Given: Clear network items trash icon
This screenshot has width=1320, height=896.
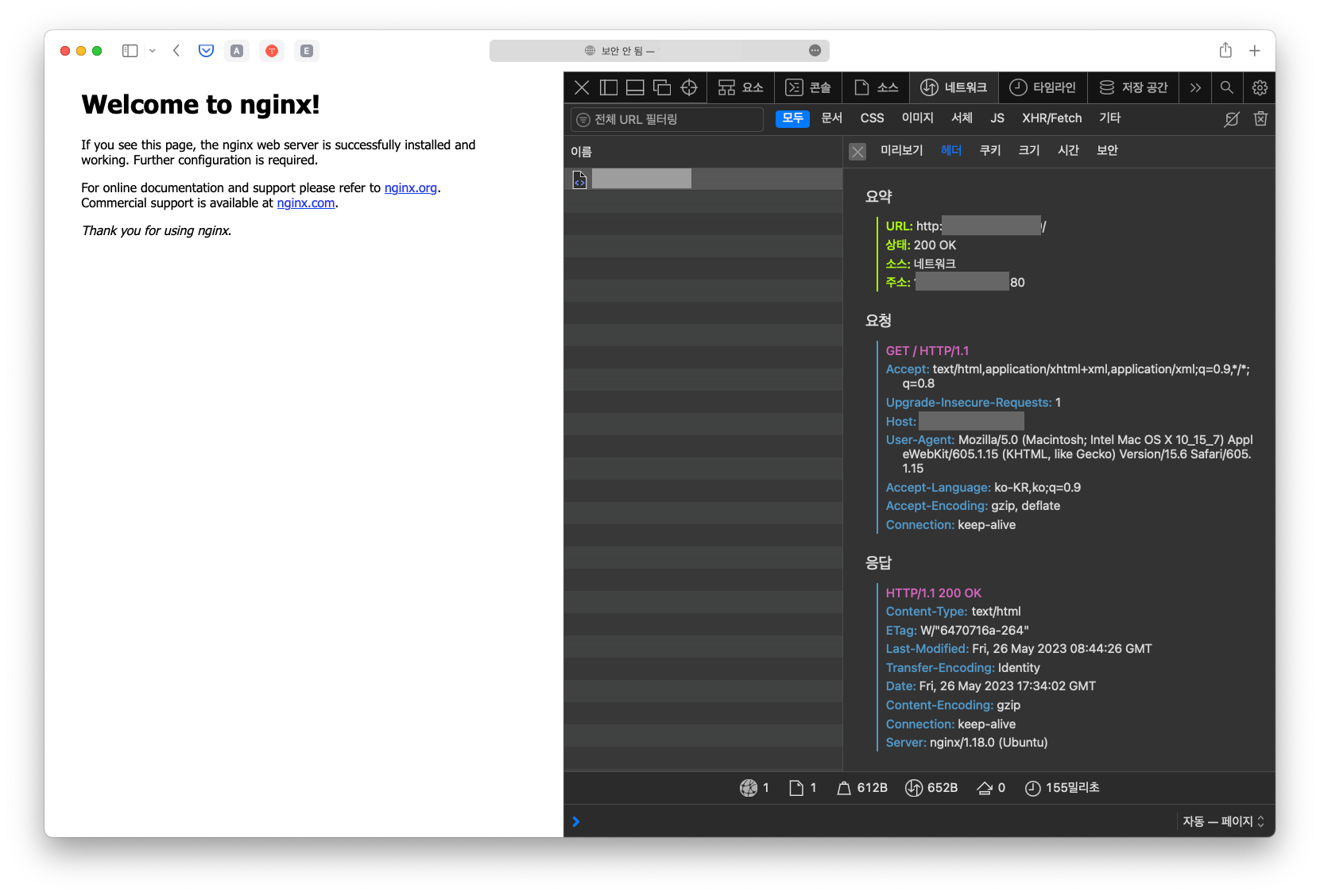Looking at the screenshot, I should pyautogui.click(x=1260, y=119).
